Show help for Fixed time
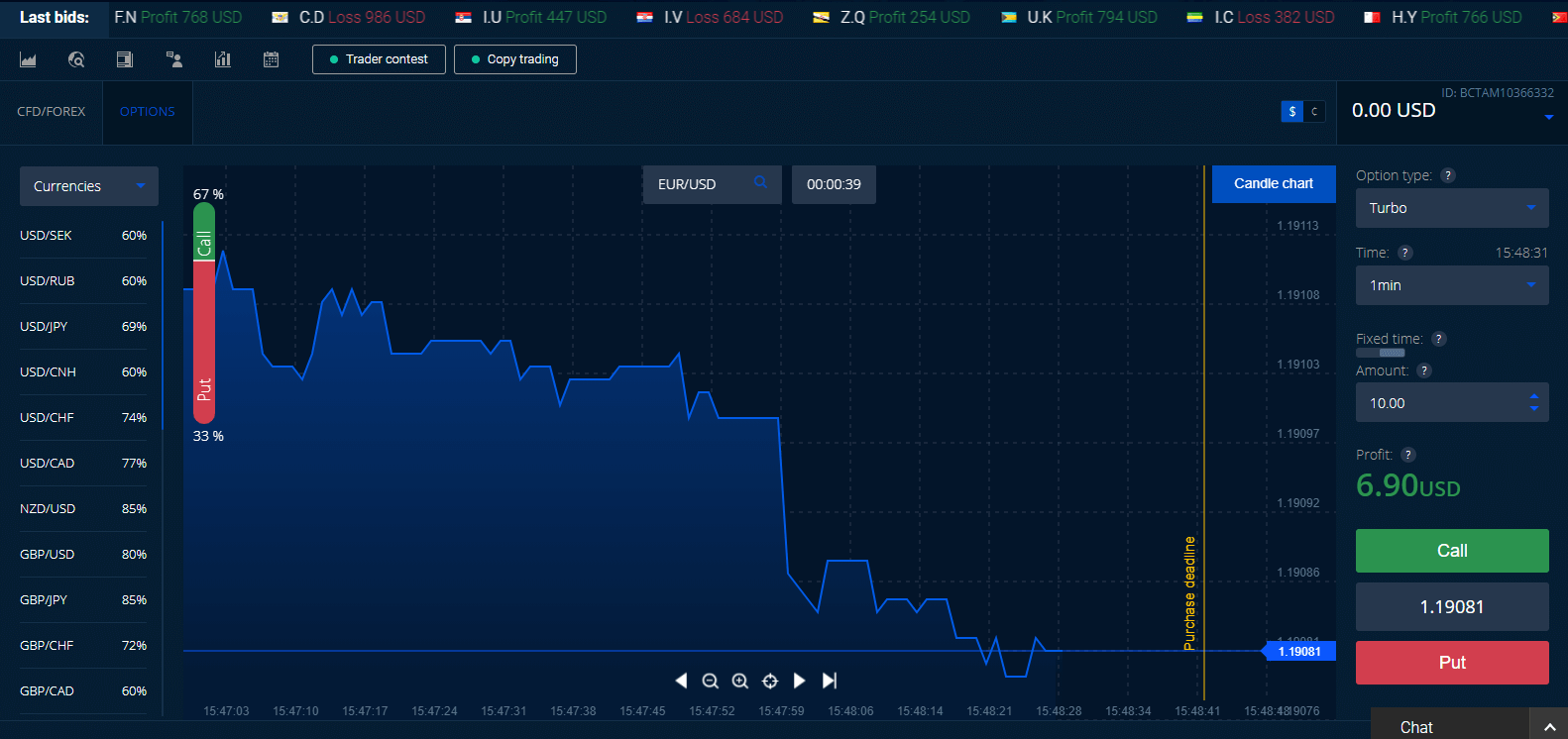The image size is (1568, 739). (x=1439, y=339)
